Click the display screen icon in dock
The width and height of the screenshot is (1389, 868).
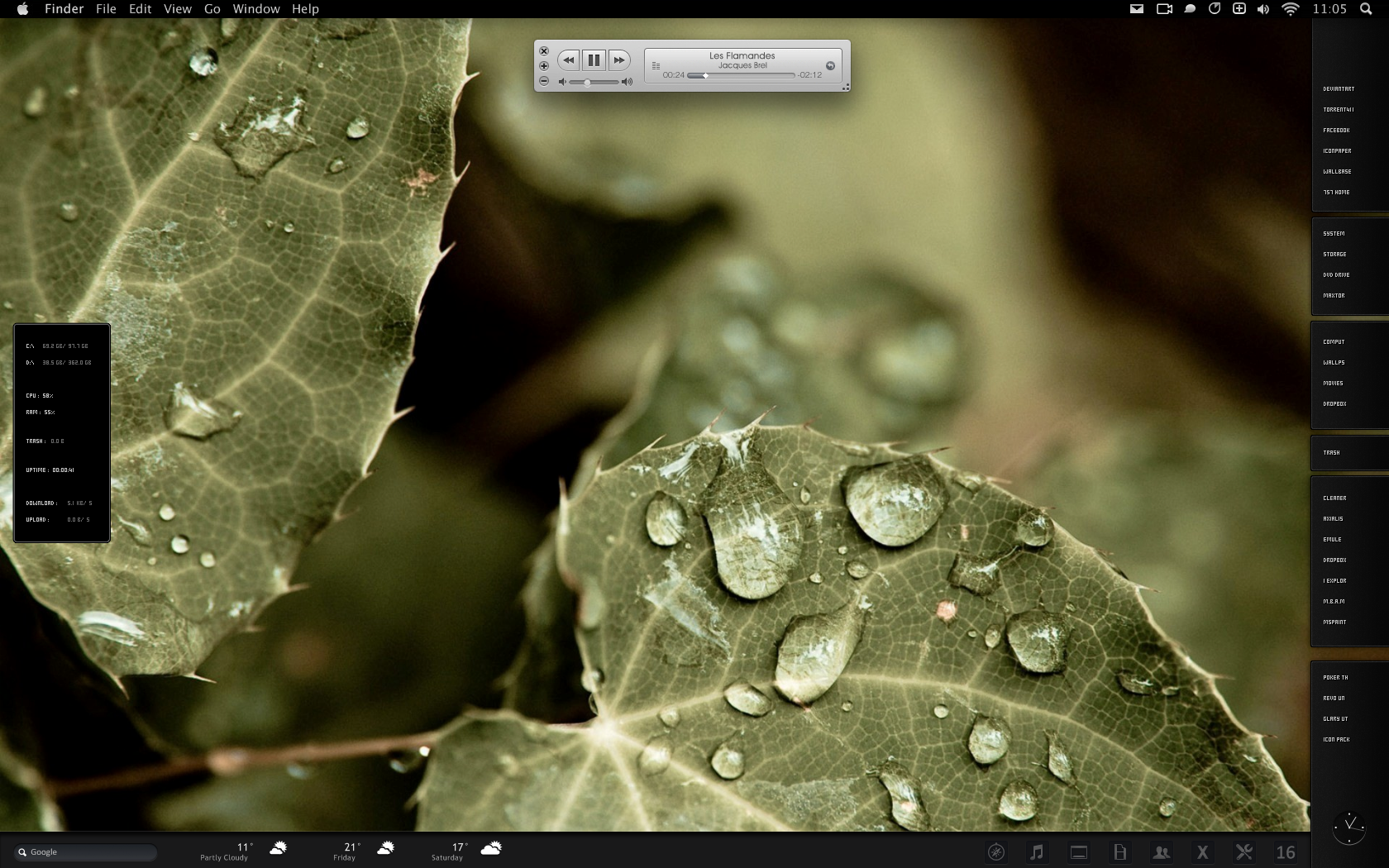point(1078,852)
